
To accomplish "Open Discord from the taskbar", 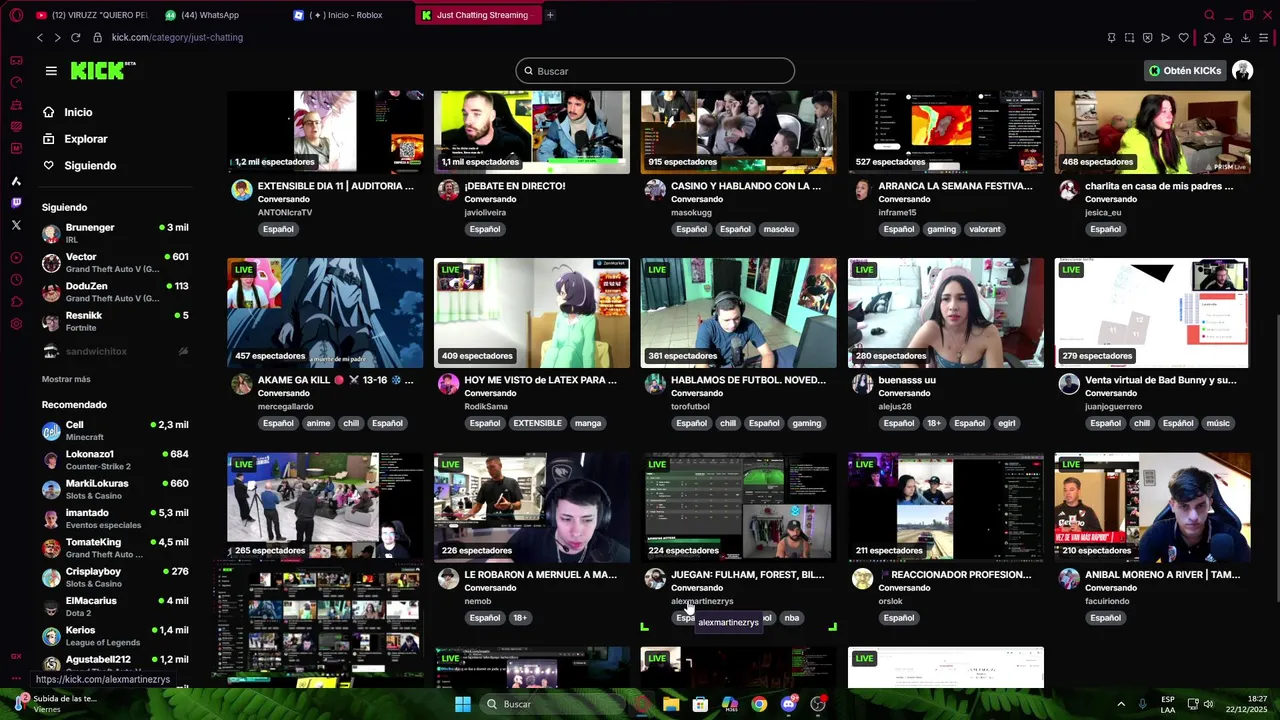I will click(789, 704).
